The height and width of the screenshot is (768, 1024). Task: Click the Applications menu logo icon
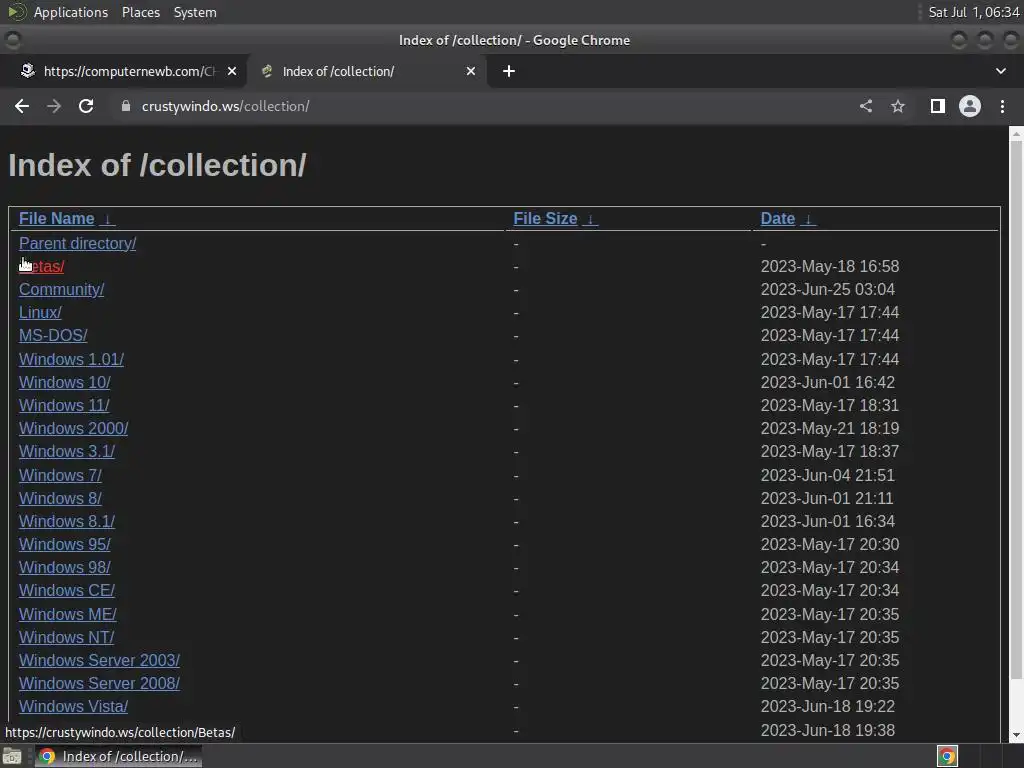16,12
